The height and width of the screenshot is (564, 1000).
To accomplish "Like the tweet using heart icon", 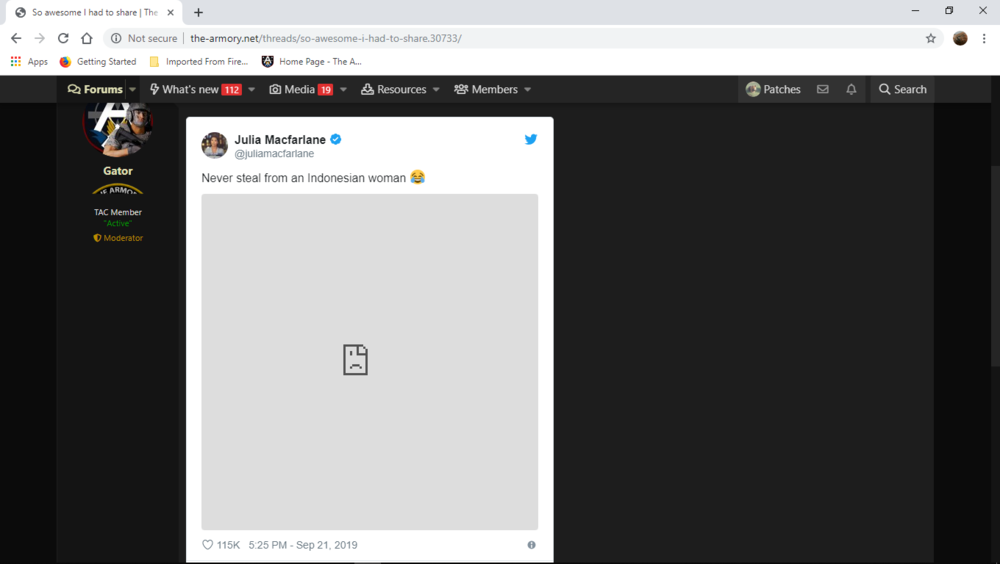I will tap(208, 545).
